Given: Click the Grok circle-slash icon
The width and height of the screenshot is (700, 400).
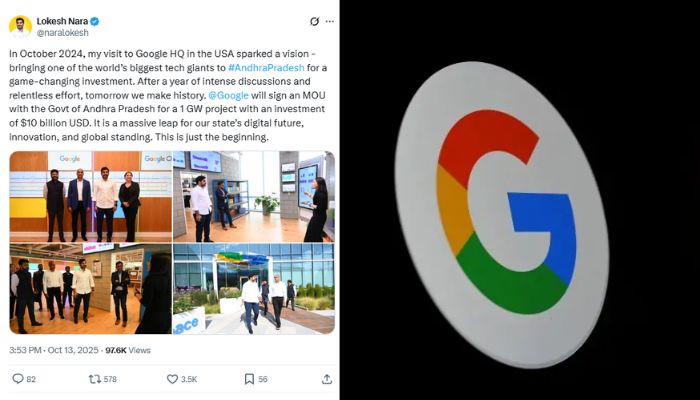Looking at the screenshot, I should point(314,21).
